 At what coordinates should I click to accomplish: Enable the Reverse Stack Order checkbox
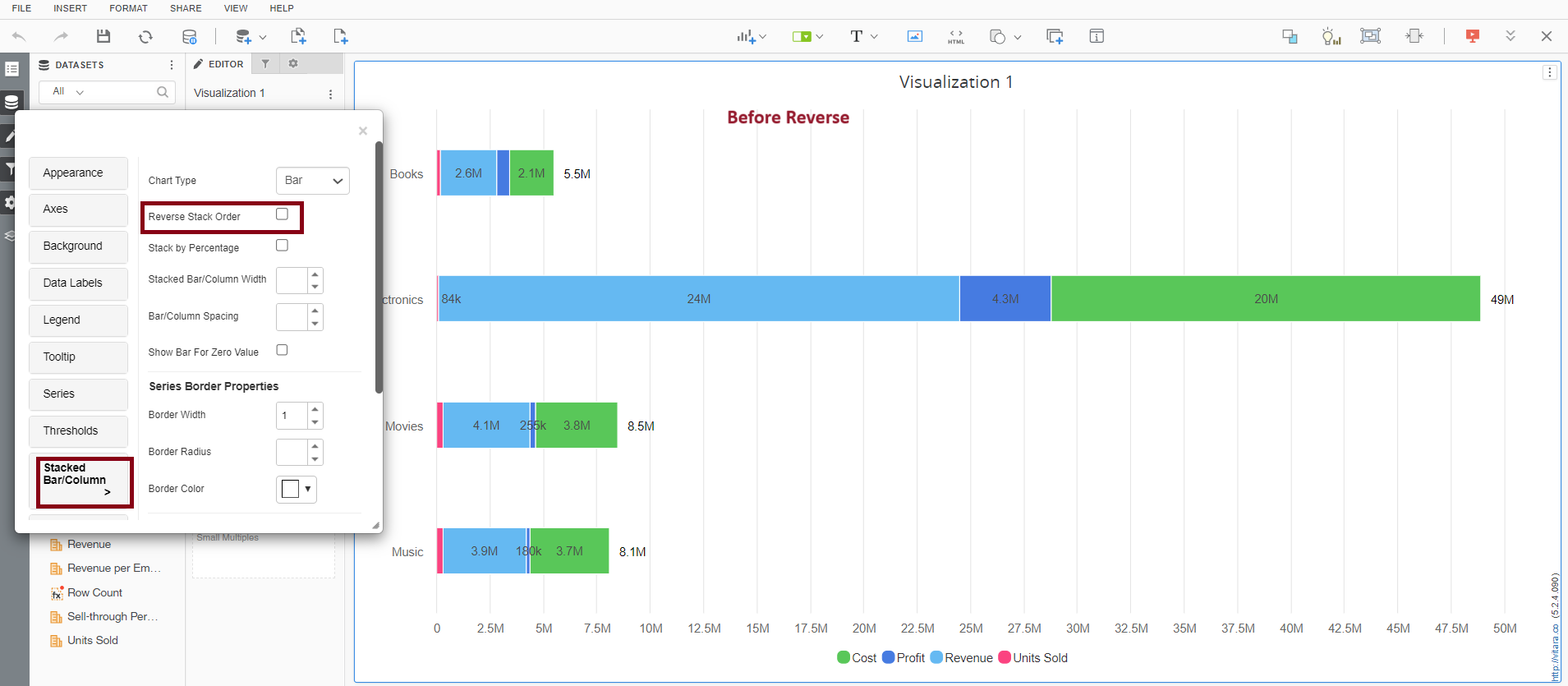point(282,214)
